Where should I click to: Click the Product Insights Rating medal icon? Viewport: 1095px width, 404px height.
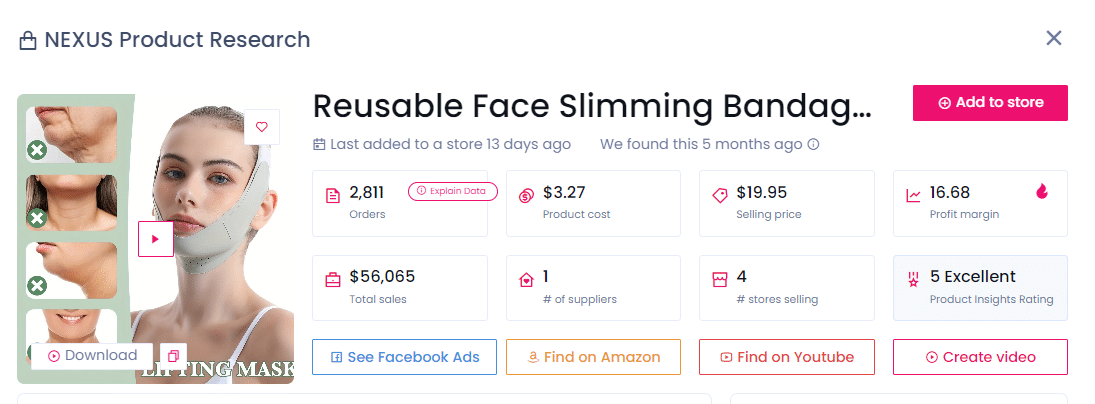click(x=913, y=280)
